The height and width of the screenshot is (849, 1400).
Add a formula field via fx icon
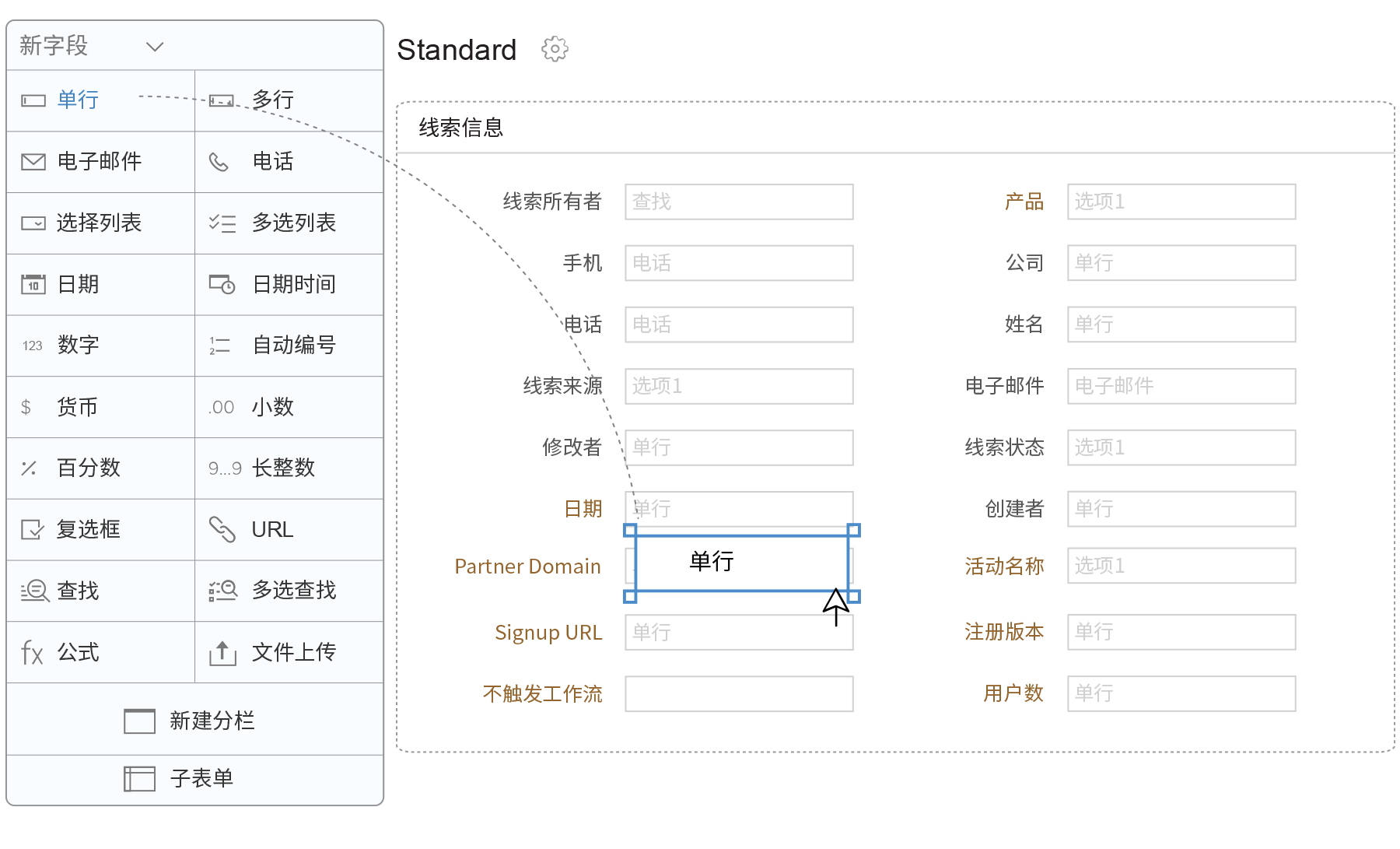[x=33, y=652]
